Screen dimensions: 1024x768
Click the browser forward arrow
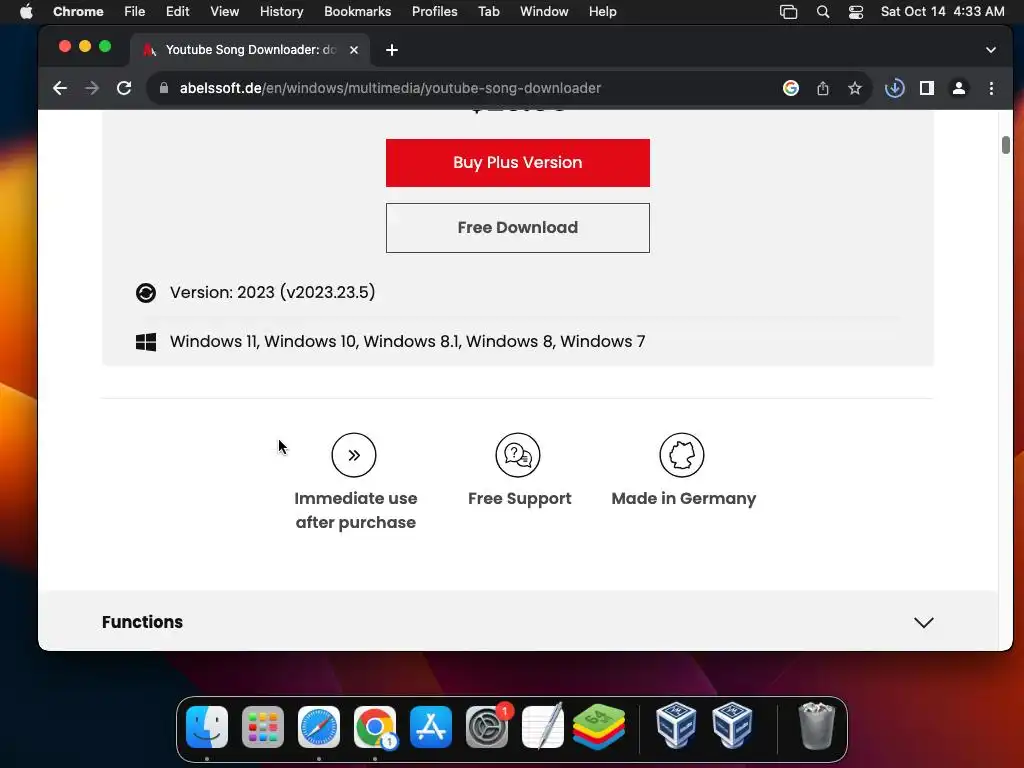92,88
